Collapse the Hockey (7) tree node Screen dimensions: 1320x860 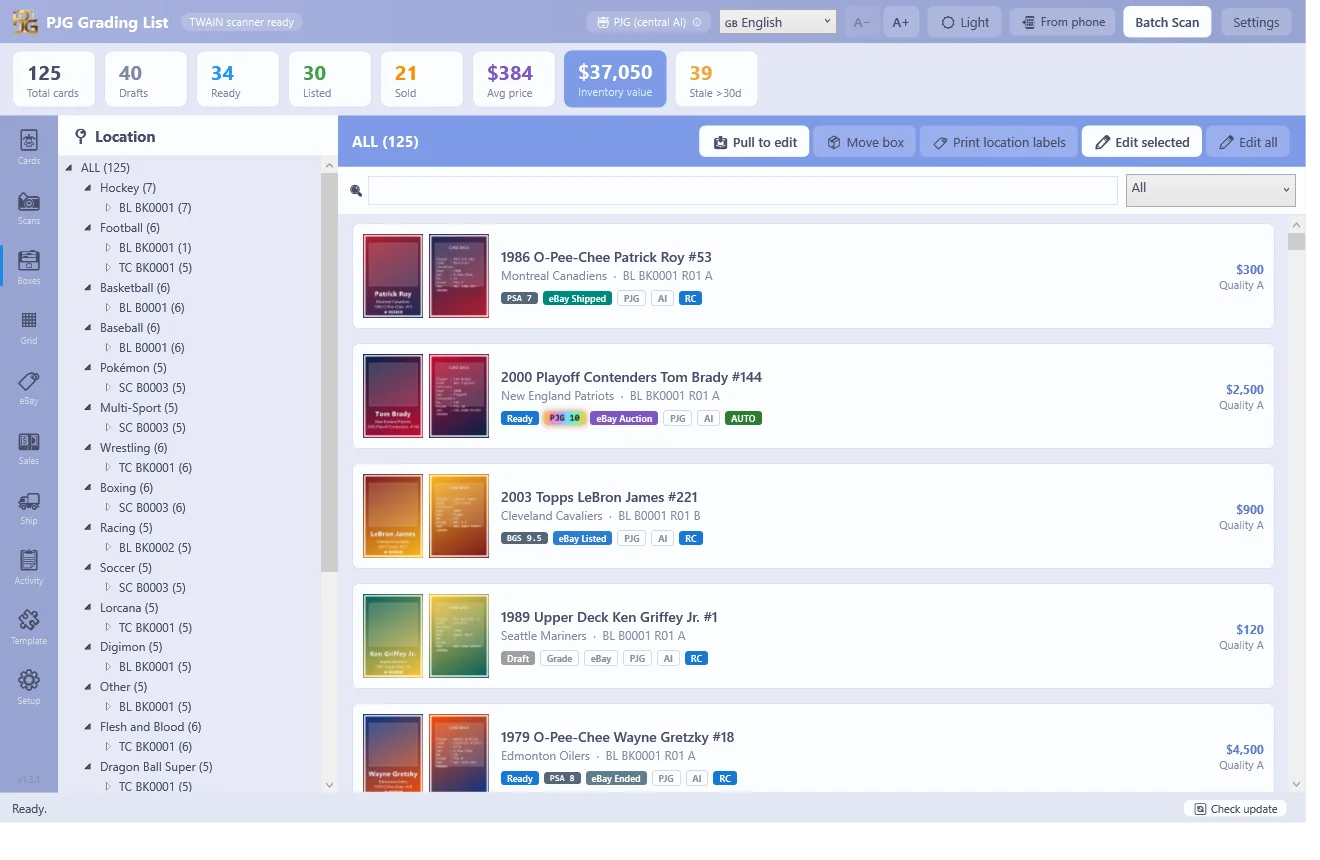[88, 188]
